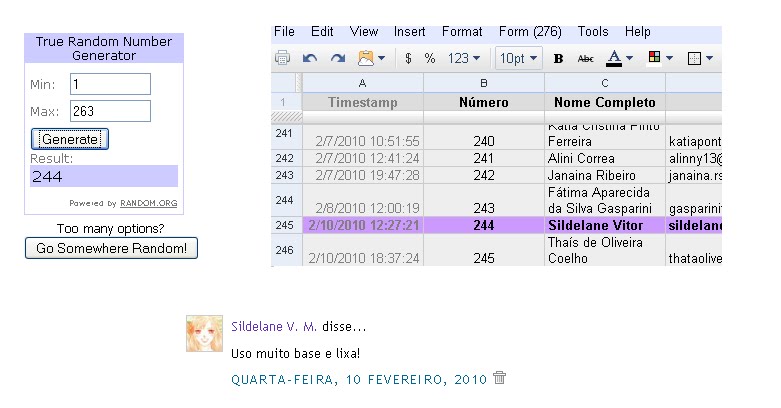This screenshot has width=781, height=408.
Task: Click the redo arrow icon
Action: coord(338,58)
